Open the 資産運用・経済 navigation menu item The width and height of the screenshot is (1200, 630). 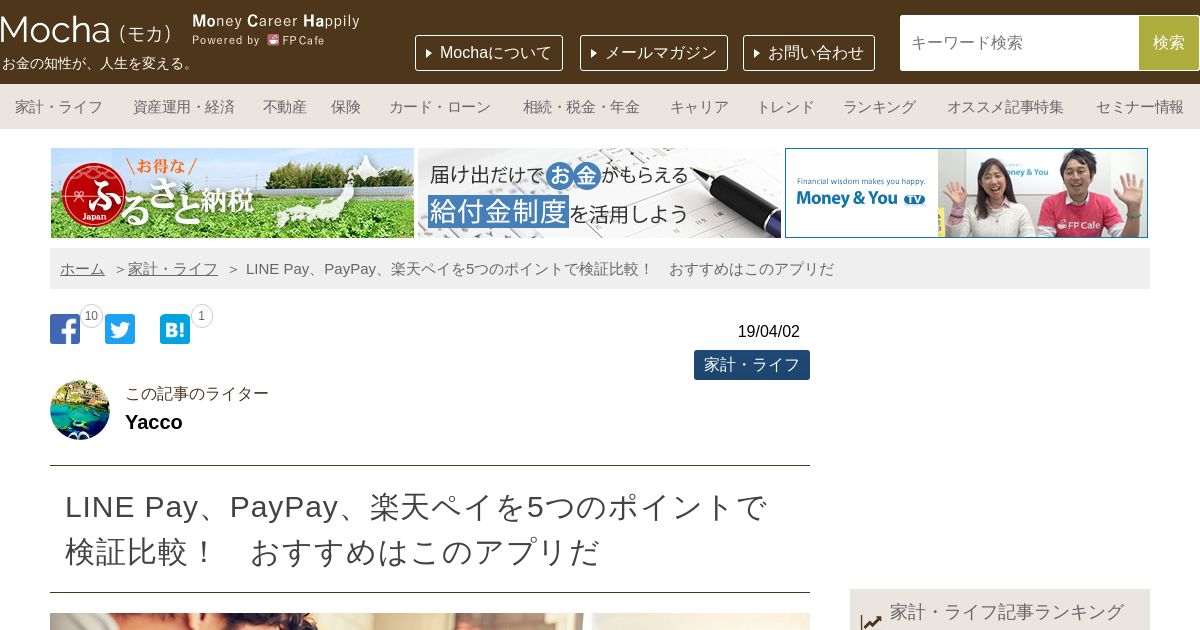click(x=184, y=107)
